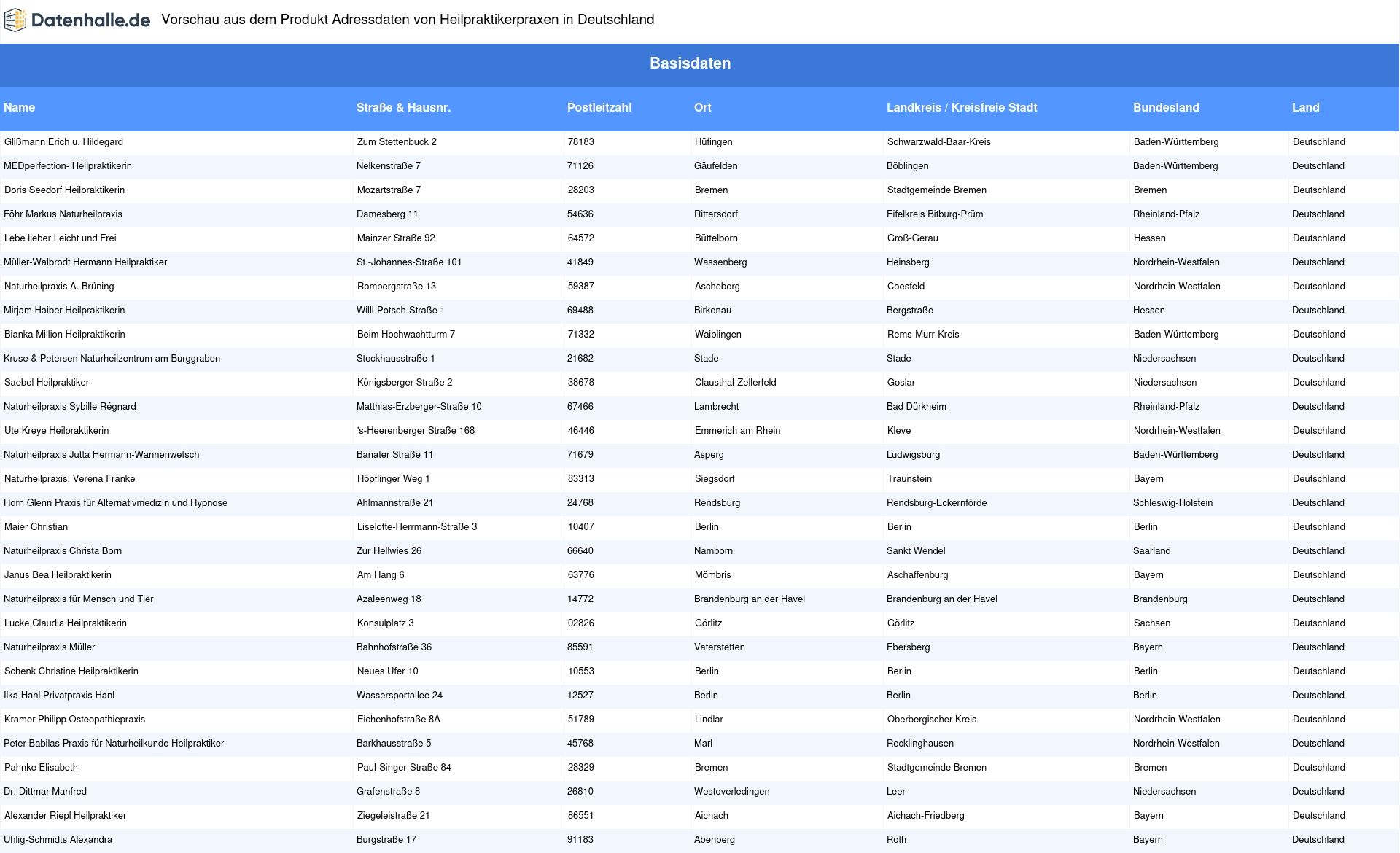Image resolution: width=1400 pixels, height=853 pixels.
Task: Select the MEDperfection- Heilpraktikerin cell
Action: tap(68, 166)
